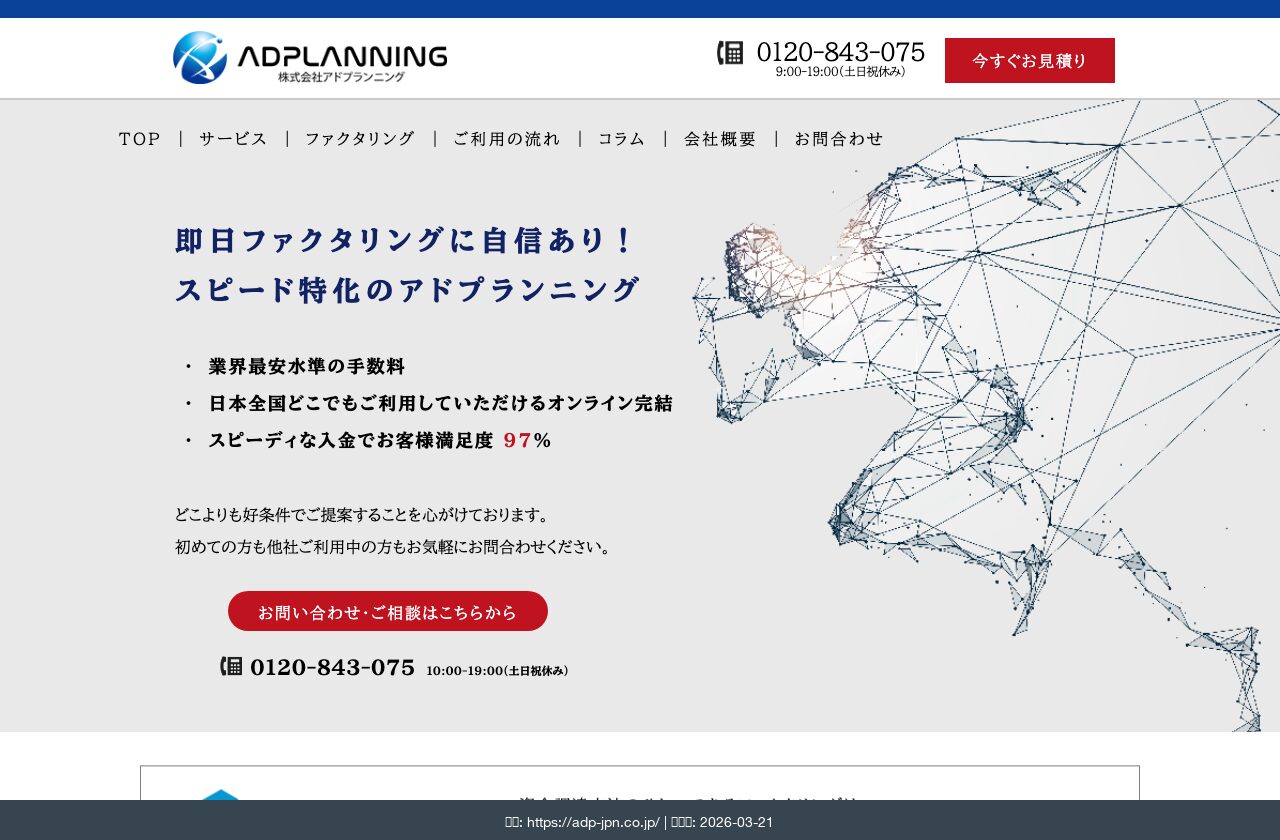Select ご利用の流れ in the navigation bar
Image resolution: width=1280 pixels, height=840 pixels.
pyautogui.click(x=505, y=139)
